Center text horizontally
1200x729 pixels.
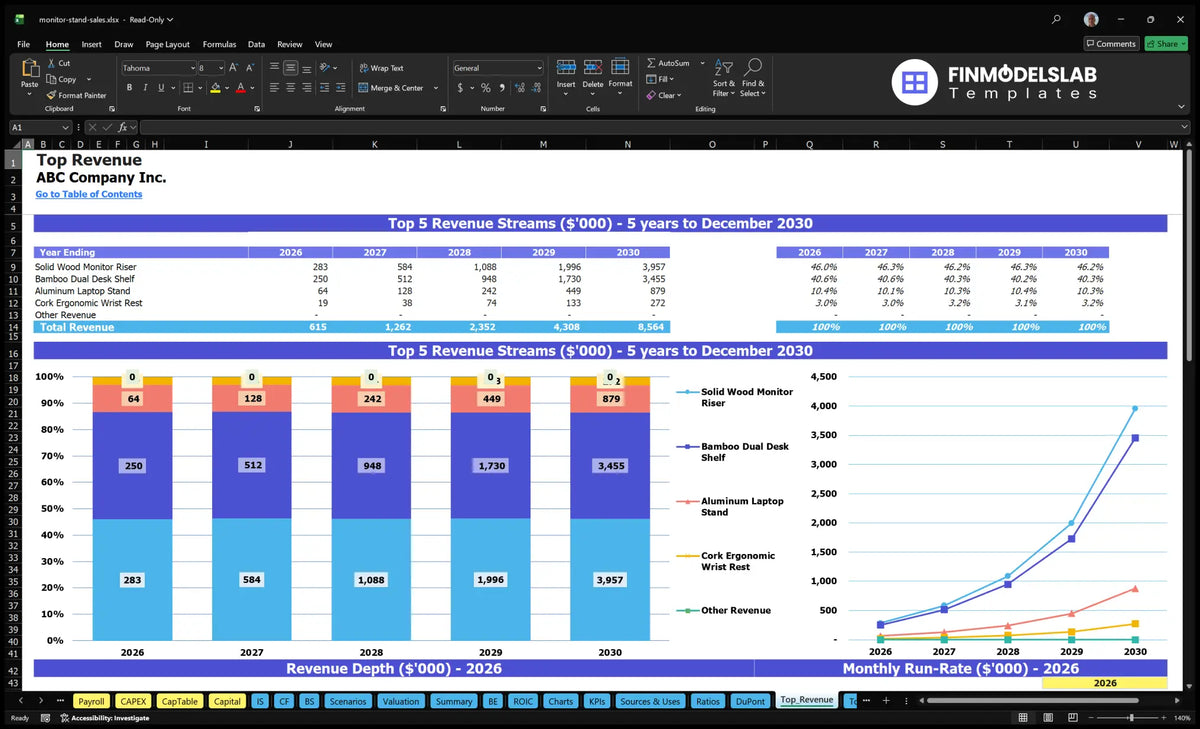pos(290,88)
